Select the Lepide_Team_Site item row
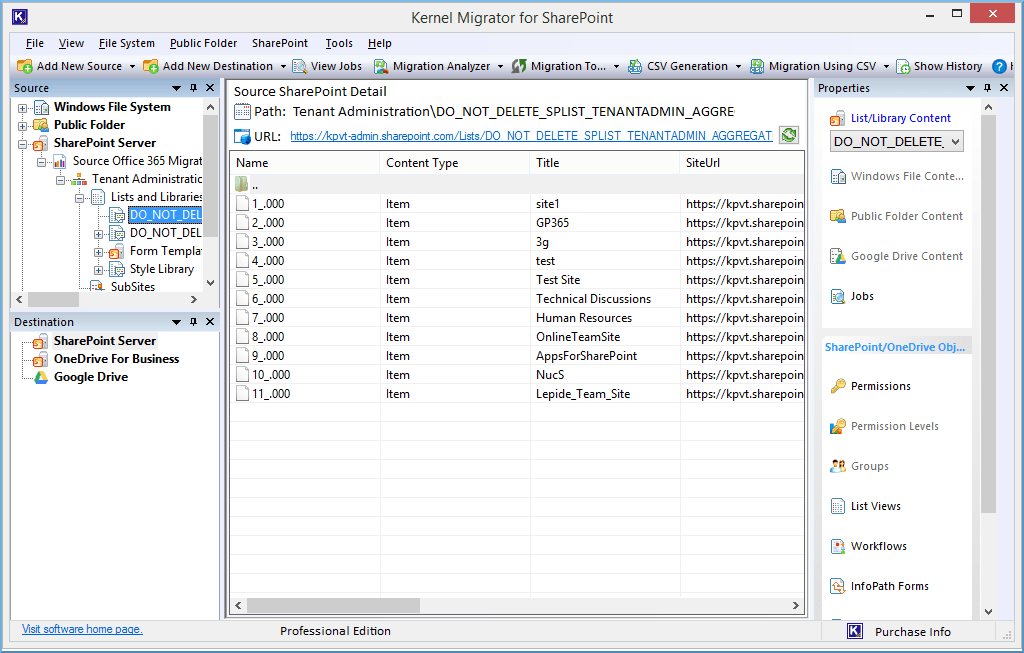This screenshot has width=1024, height=653. [517, 394]
